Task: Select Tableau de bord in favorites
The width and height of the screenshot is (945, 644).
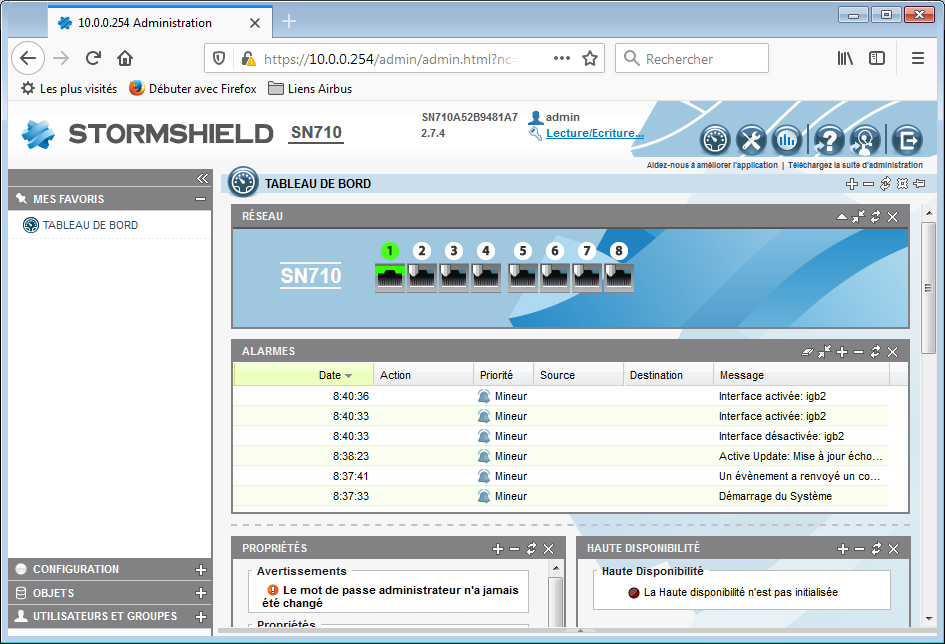Action: point(90,225)
